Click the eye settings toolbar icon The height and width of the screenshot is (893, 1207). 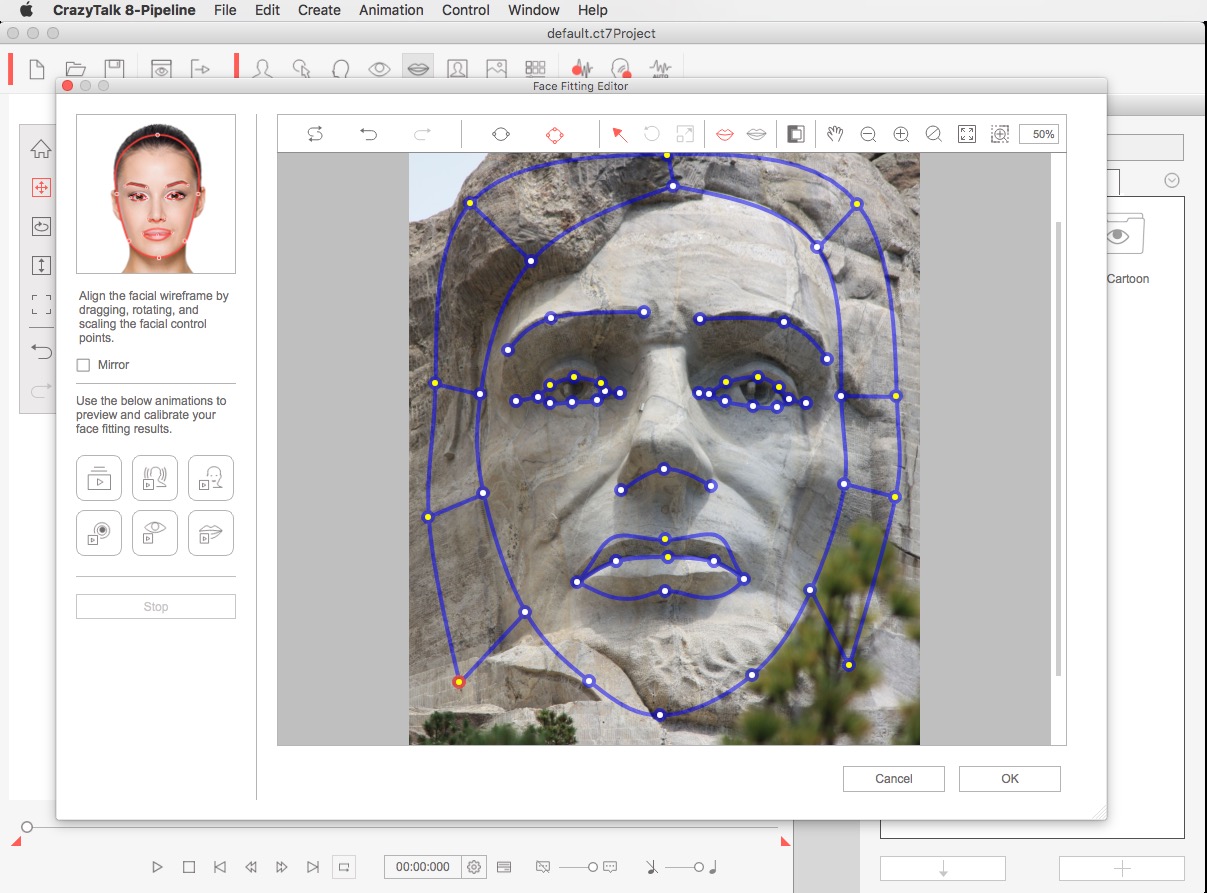[x=379, y=69]
